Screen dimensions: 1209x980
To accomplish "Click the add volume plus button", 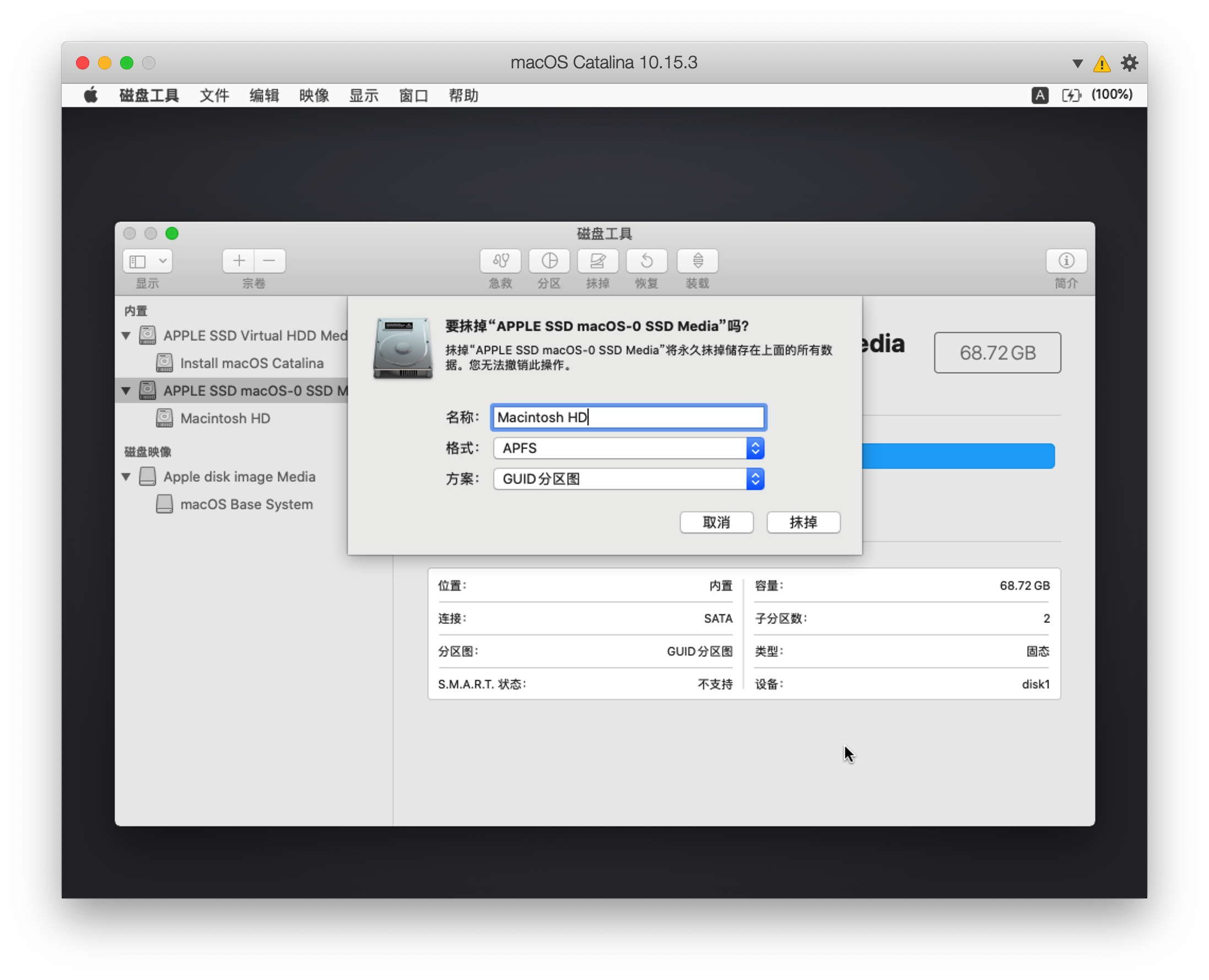I will [239, 261].
